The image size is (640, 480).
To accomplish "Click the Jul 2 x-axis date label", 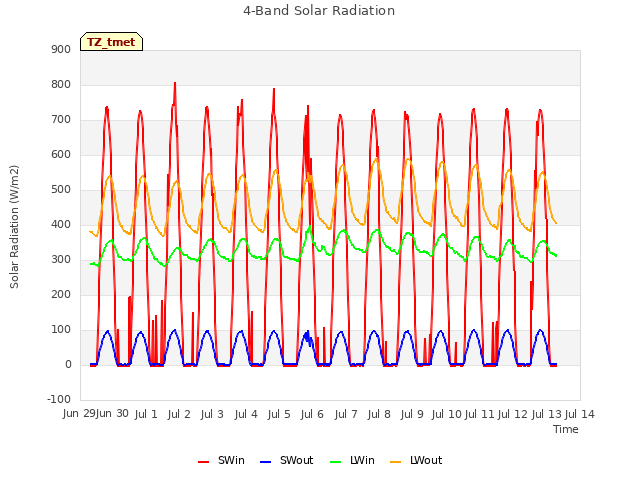I will (179, 414).
